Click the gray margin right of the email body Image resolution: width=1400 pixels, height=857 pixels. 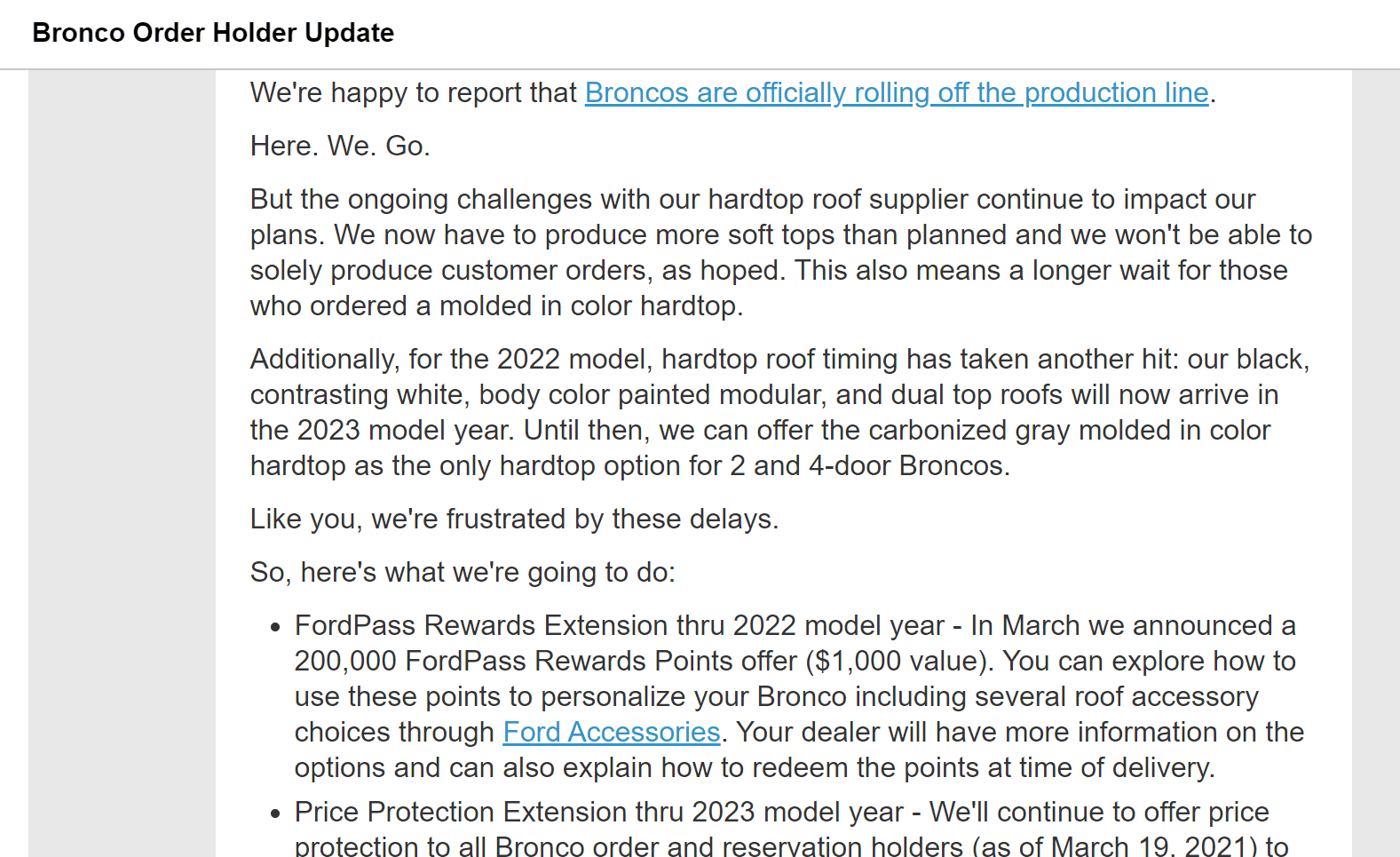(1376, 462)
